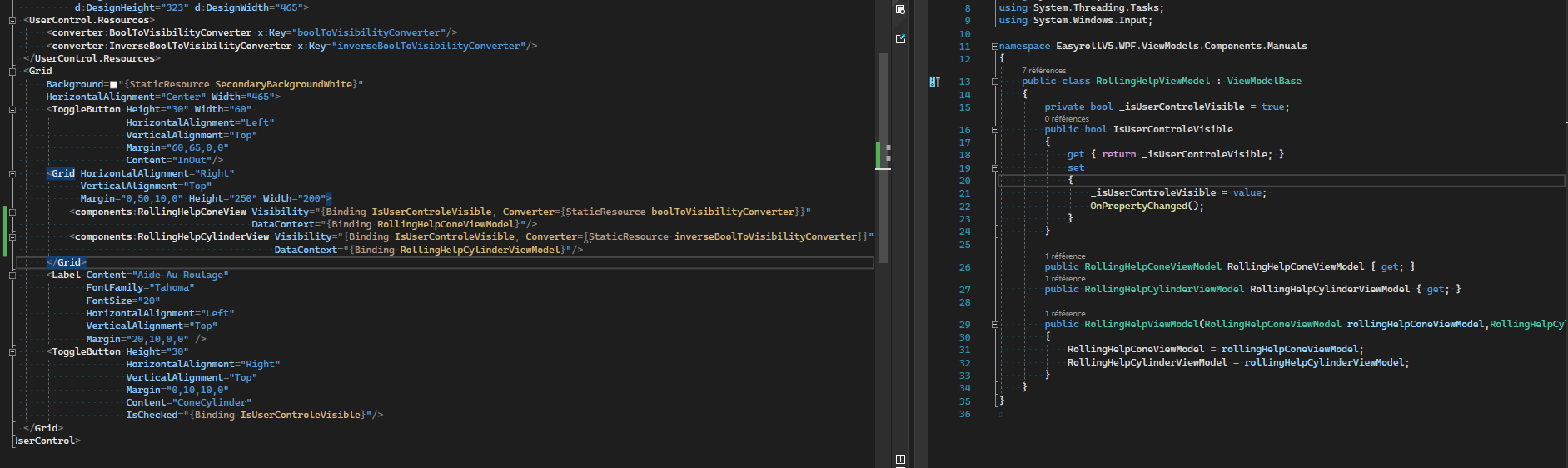1568x468 pixels.
Task: Click Margin="20,10,0,0" value
Action: [157, 339]
